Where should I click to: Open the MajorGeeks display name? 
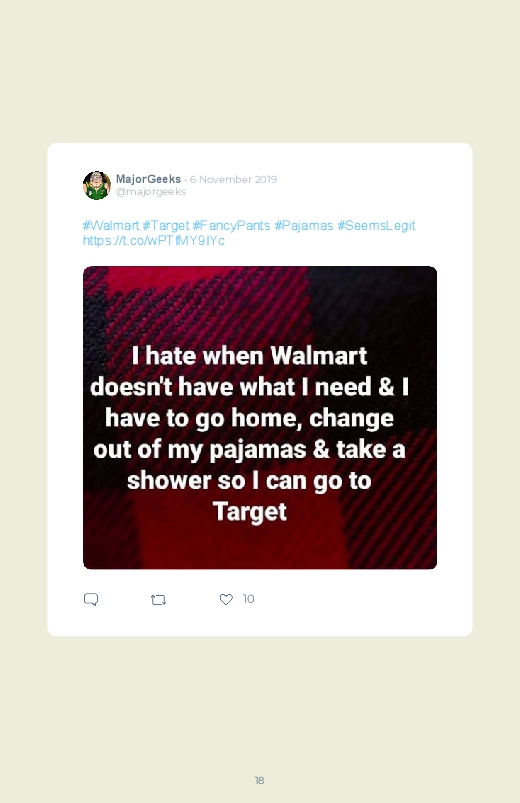[x=148, y=179]
